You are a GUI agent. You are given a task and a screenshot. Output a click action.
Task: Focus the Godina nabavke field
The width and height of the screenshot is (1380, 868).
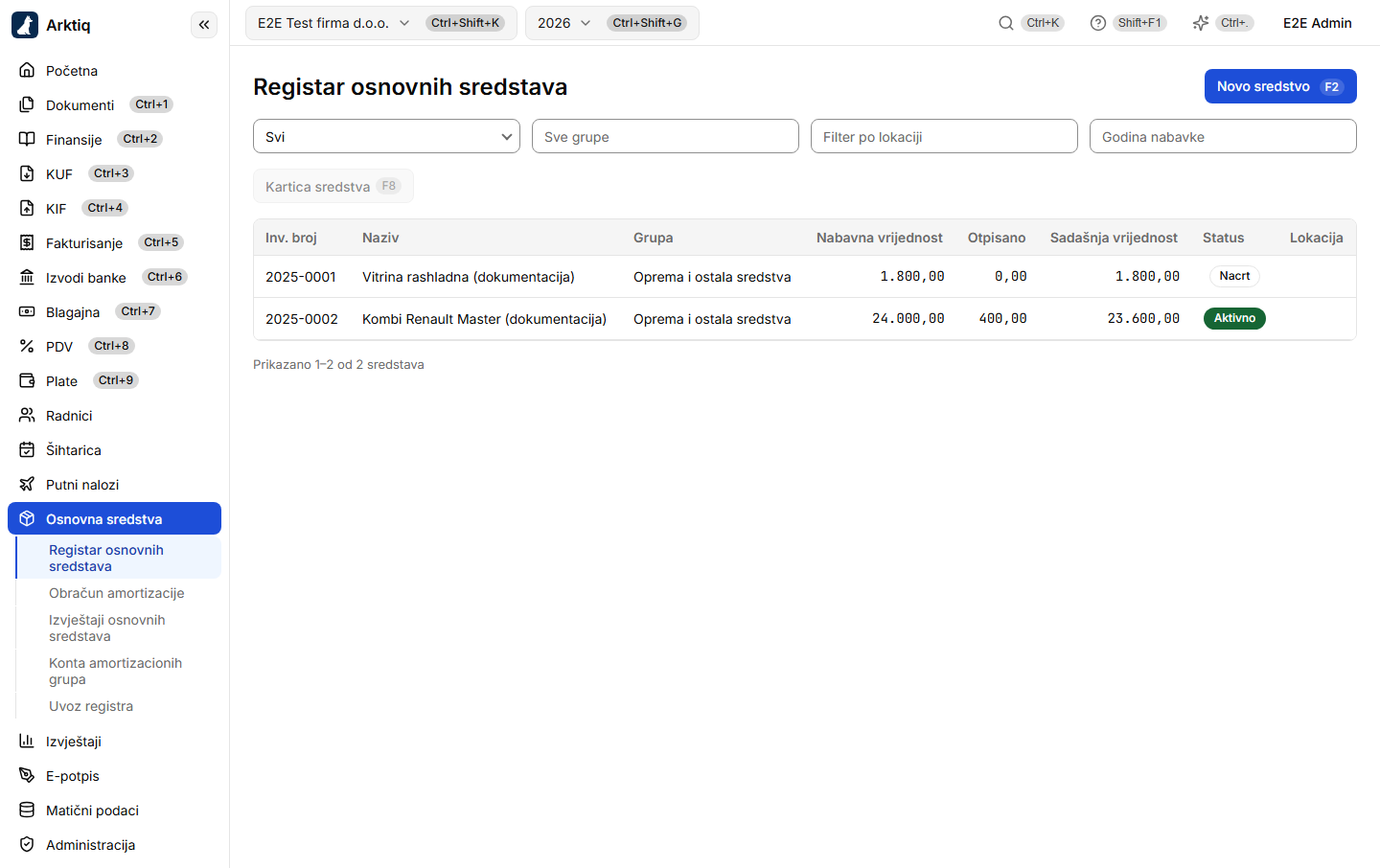coord(1223,136)
